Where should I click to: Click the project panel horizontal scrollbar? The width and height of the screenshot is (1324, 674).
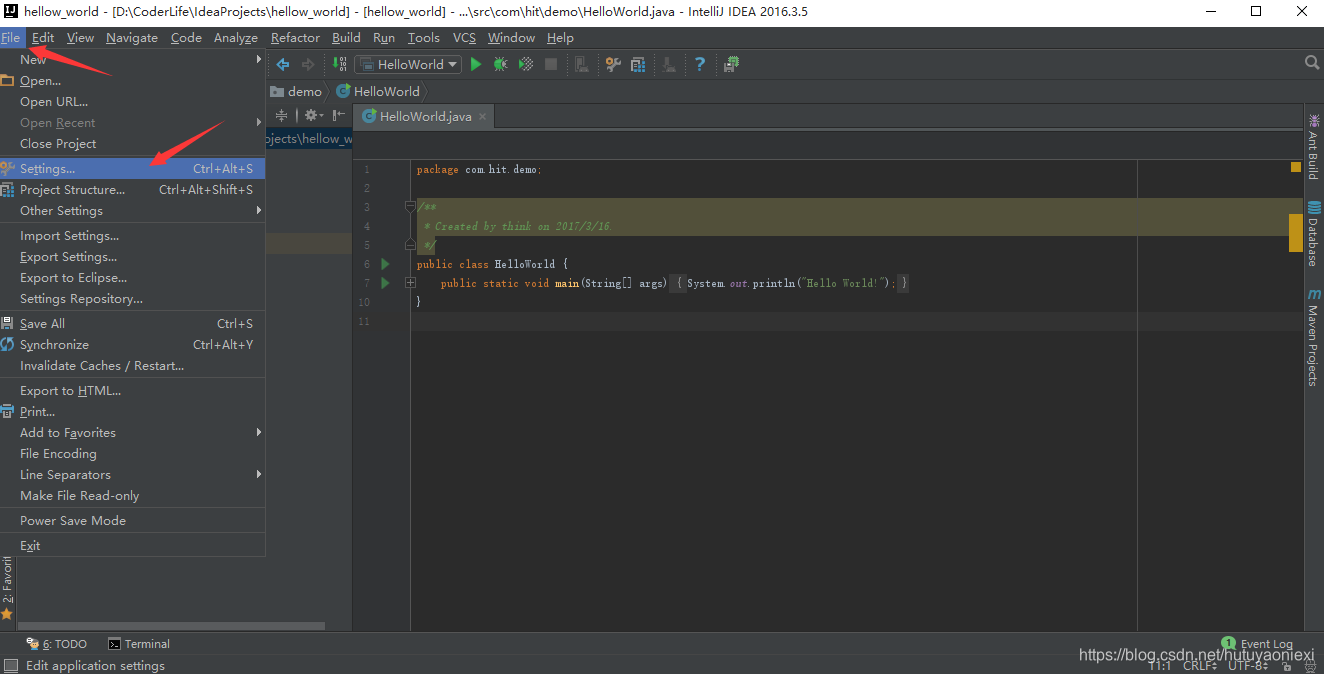click(x=171, y=626)
